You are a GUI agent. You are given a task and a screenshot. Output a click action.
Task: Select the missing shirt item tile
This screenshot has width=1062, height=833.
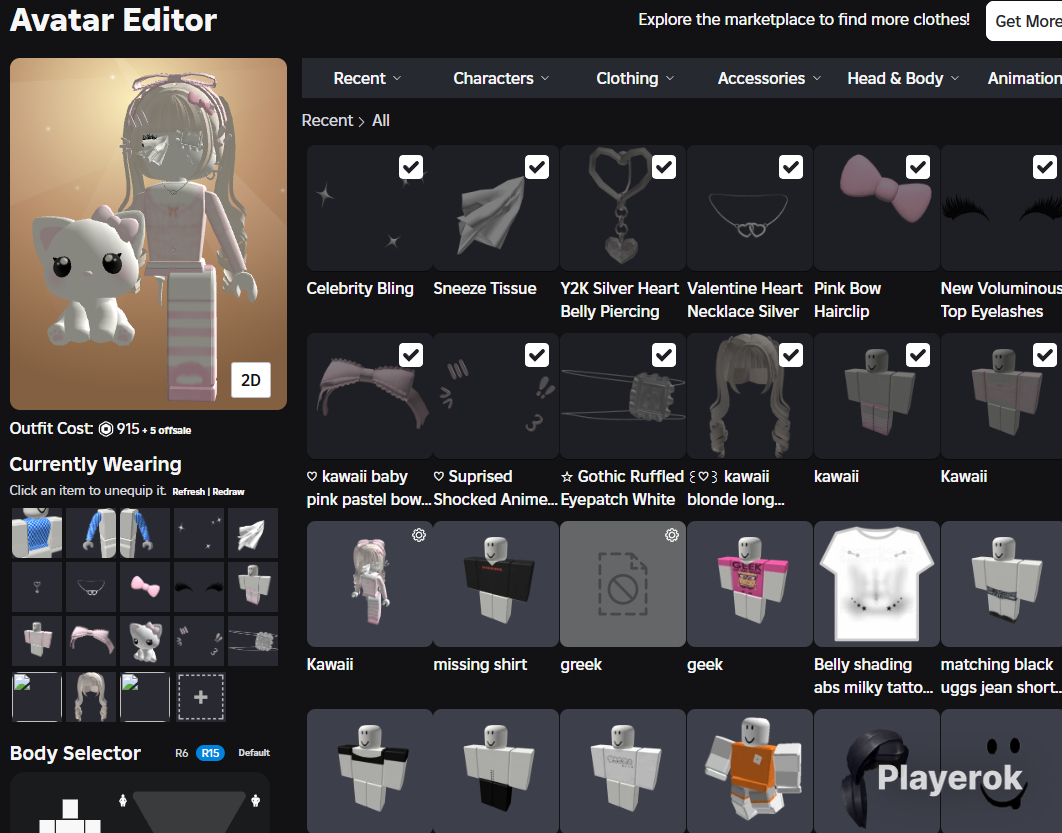click(496, 584)
